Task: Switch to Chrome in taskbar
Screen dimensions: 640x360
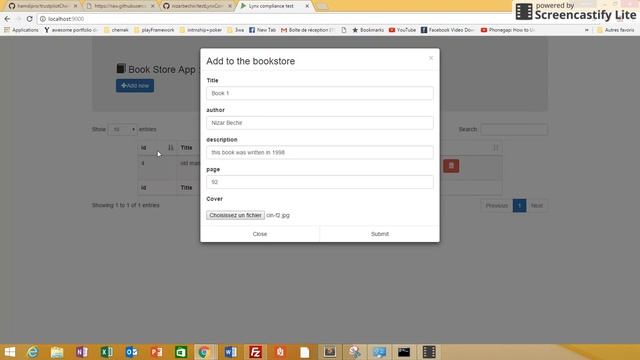Action: tap(204, 352)
